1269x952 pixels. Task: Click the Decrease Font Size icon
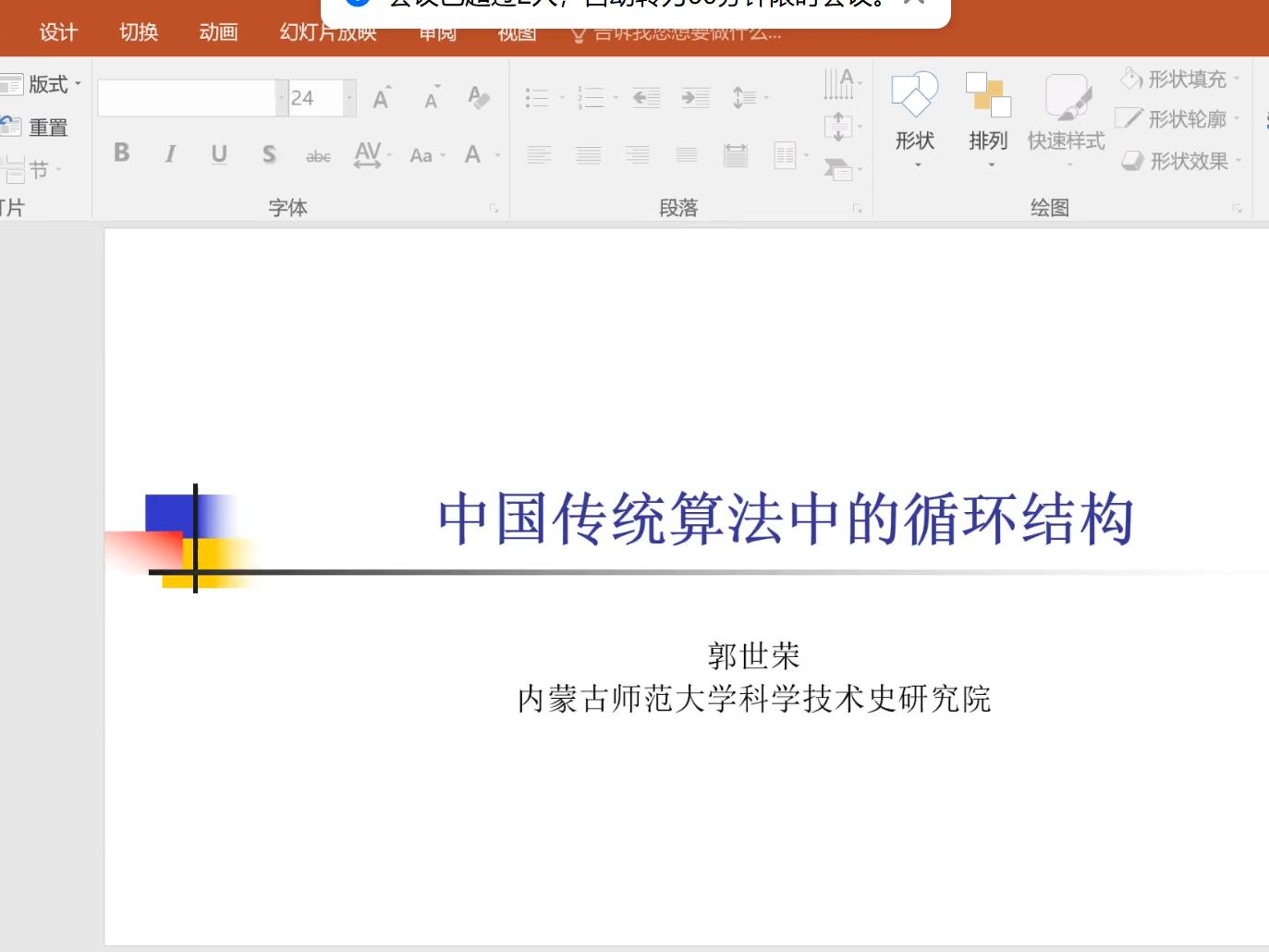coord(432,98)
